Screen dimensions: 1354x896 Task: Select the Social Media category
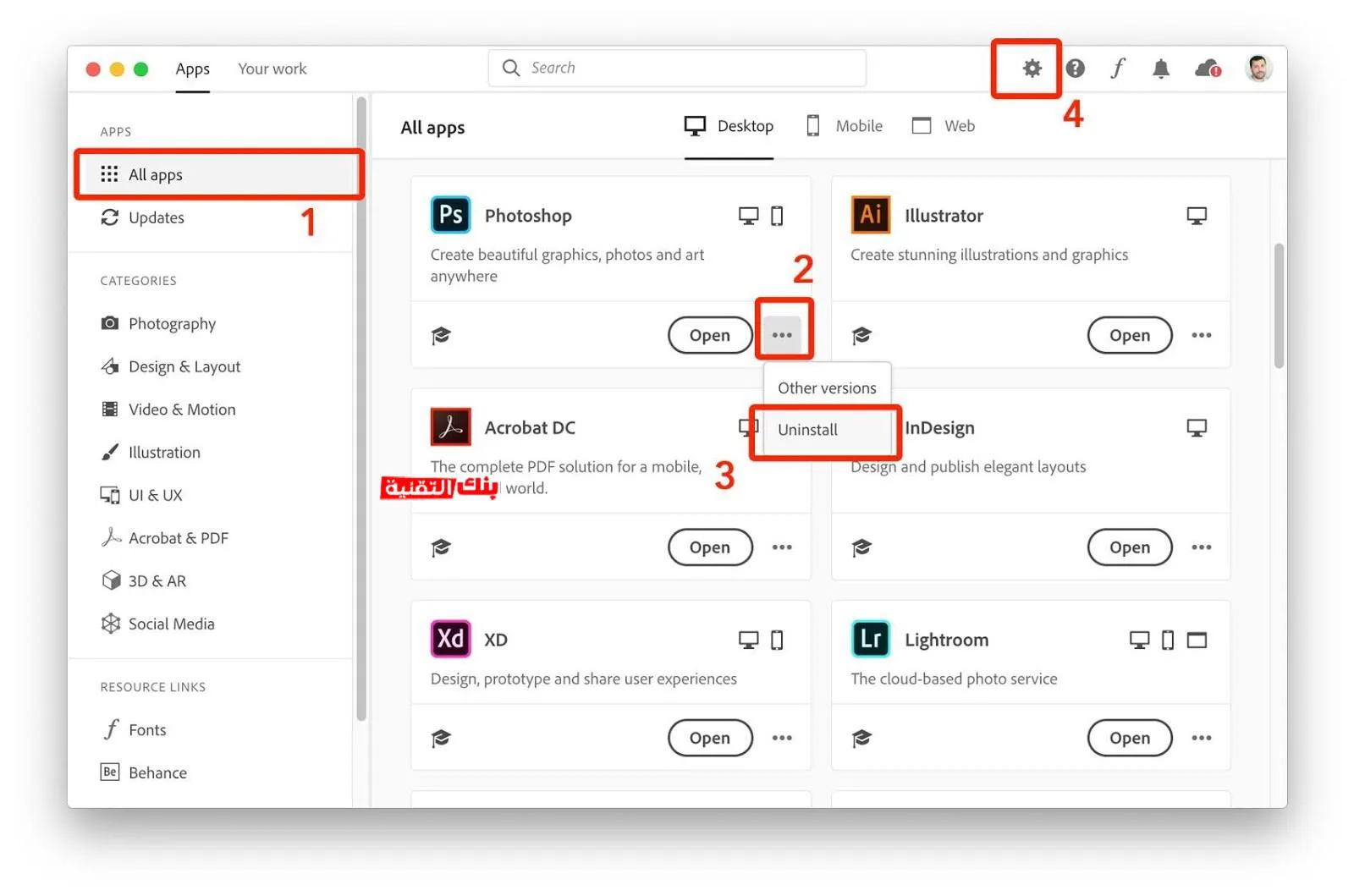212,624
